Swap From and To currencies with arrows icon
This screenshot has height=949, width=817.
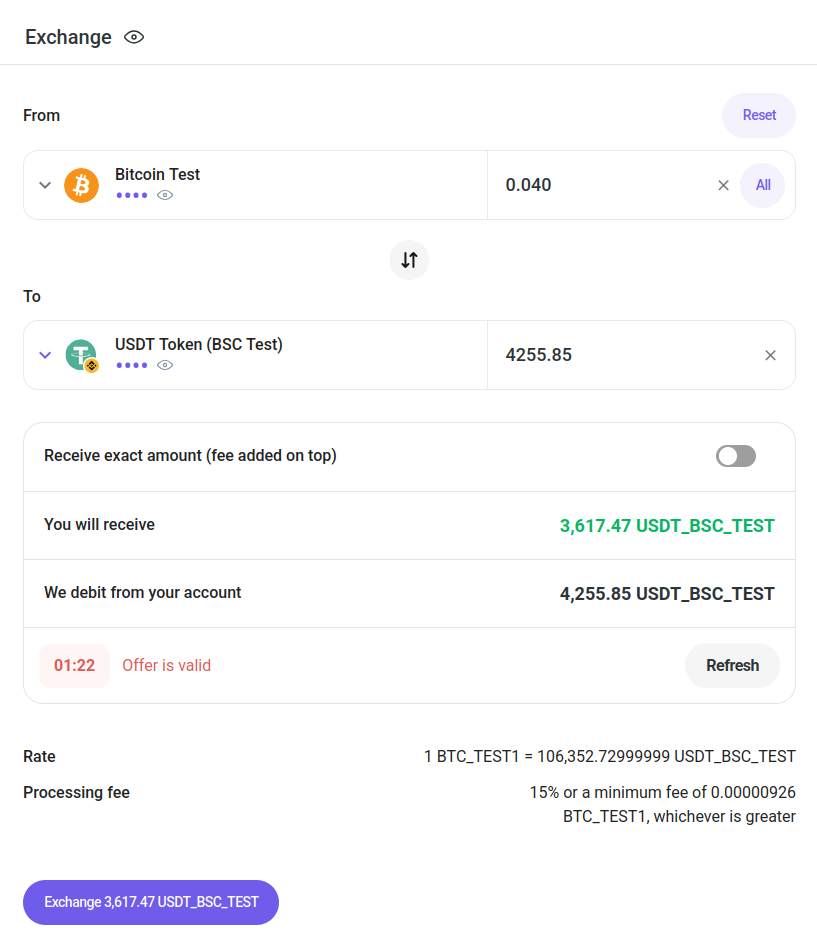pyautogui.click(x=409, y=260)
